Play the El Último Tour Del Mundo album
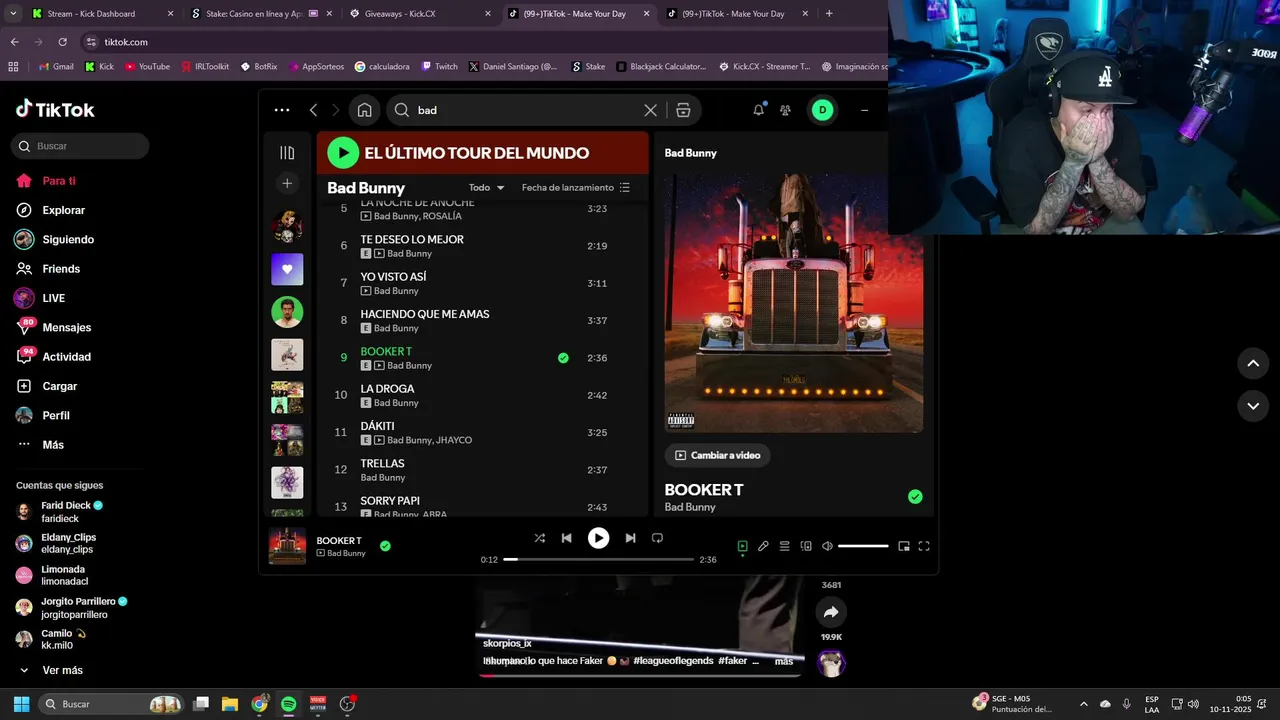1280x720 pixels. (x=343, y=153)
